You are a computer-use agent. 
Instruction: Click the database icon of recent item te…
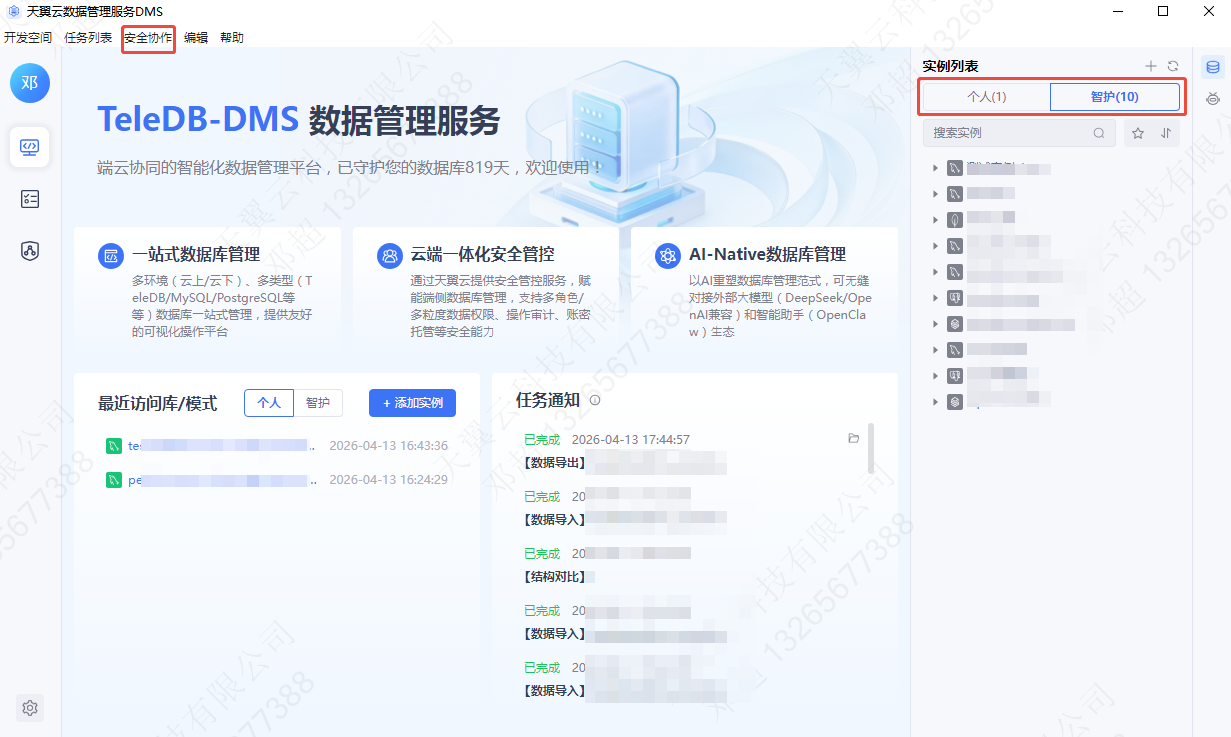point(114,446)
